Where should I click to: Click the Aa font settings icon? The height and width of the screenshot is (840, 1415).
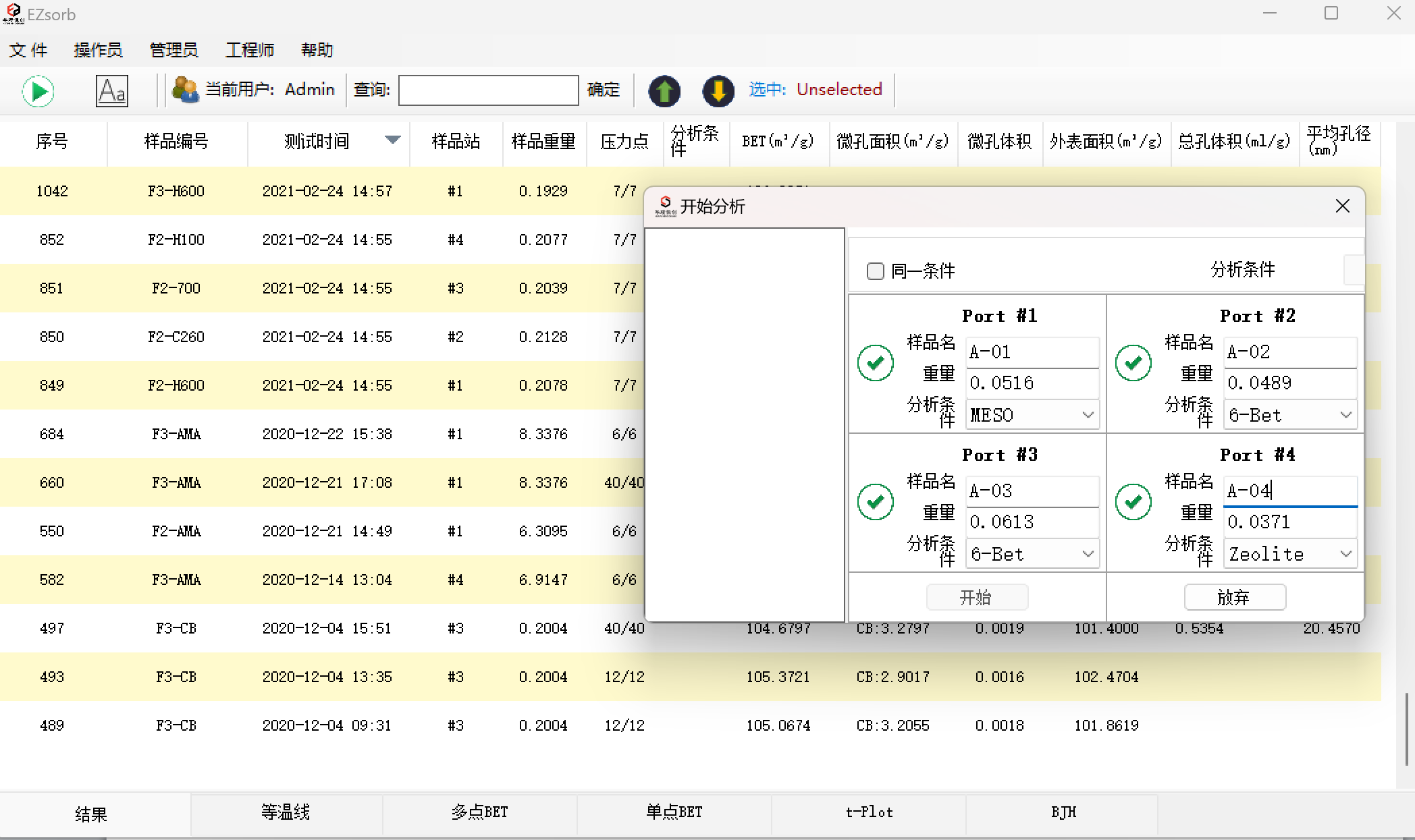[x=111, y=91]
